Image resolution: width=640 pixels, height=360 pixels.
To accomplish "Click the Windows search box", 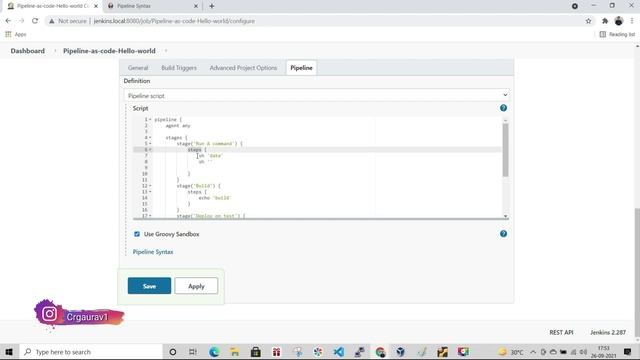I will (91, 352).
